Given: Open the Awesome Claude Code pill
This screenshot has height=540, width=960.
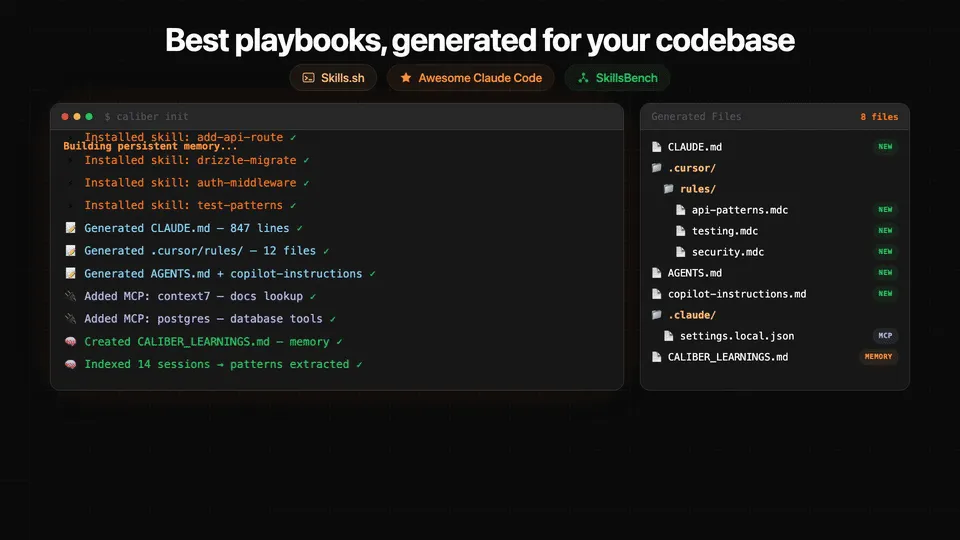Looking at the screenshot, I should click(470, 78).
